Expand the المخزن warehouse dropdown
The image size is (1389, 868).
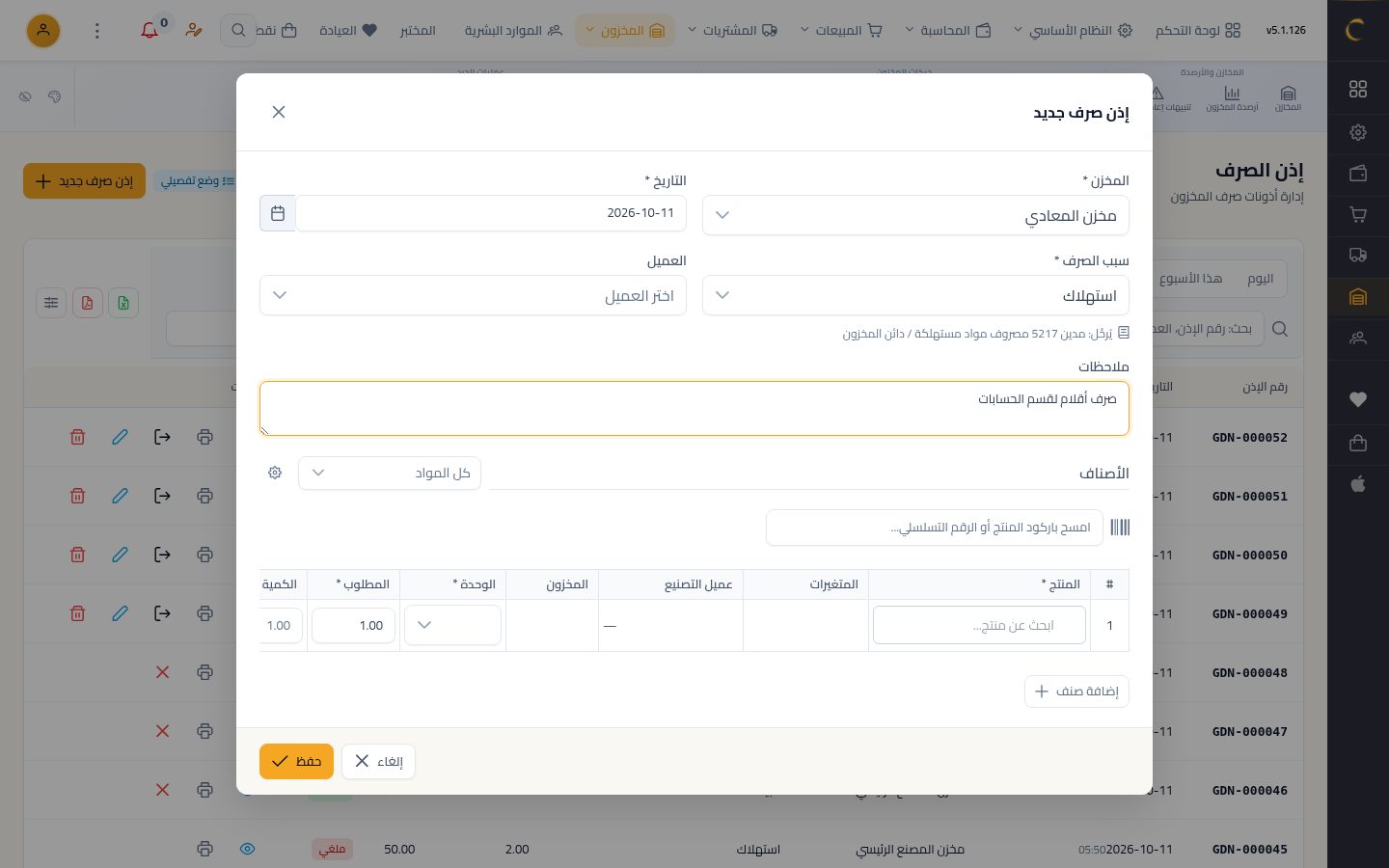(x=915, y=215)
